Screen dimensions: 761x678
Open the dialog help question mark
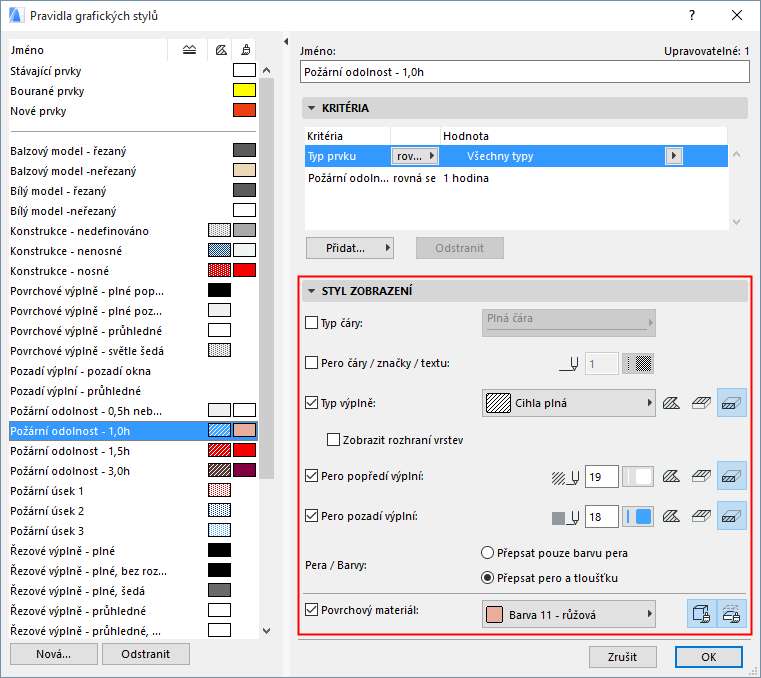tap(692, 16)
